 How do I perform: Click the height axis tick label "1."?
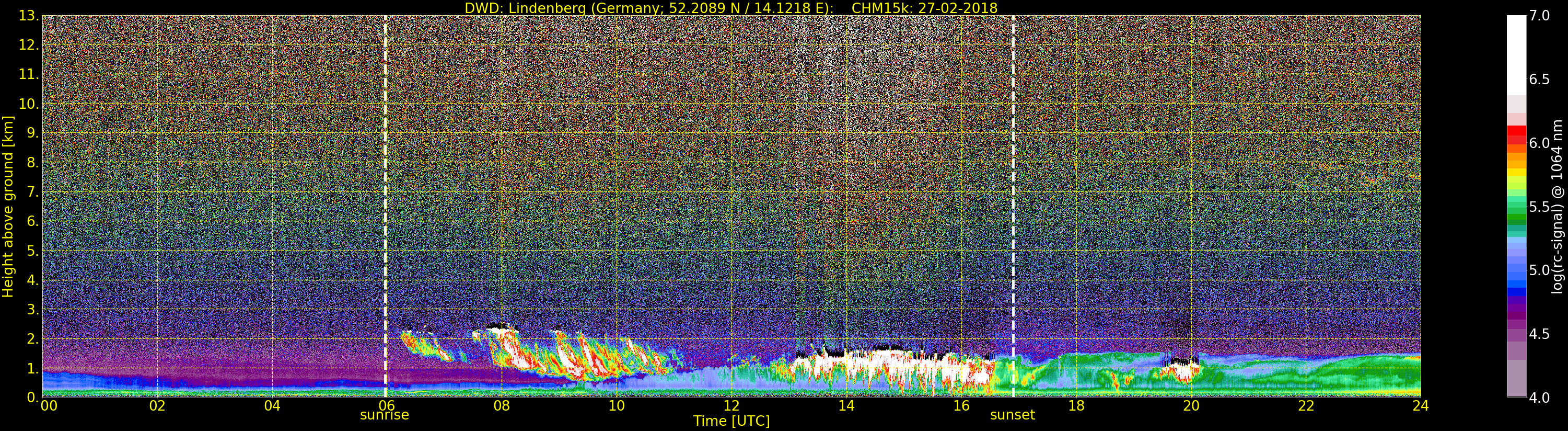pyautogui.click(x=33, y=368)
